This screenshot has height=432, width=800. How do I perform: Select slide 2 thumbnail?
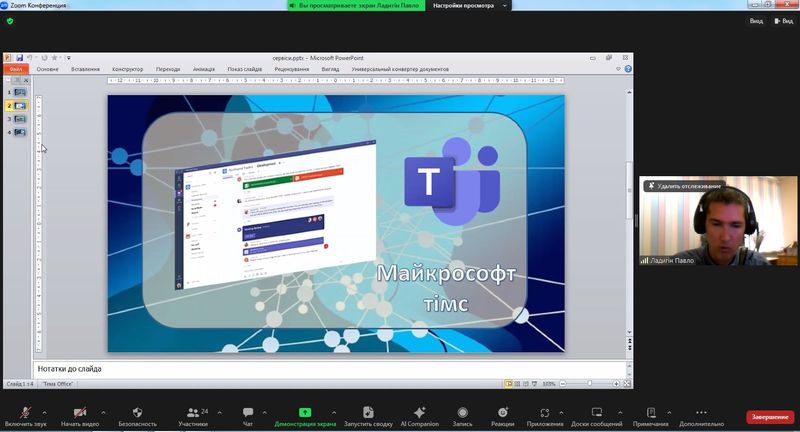coord(20,106)
